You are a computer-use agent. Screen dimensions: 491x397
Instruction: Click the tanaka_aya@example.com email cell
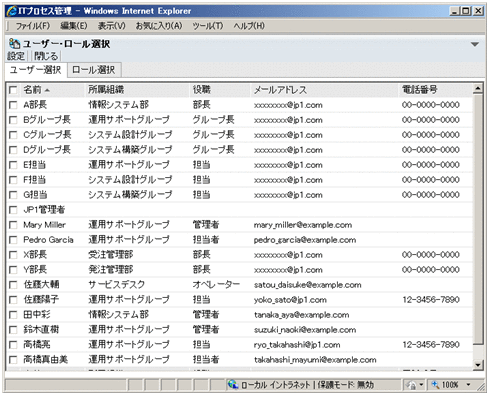[301, 315]
